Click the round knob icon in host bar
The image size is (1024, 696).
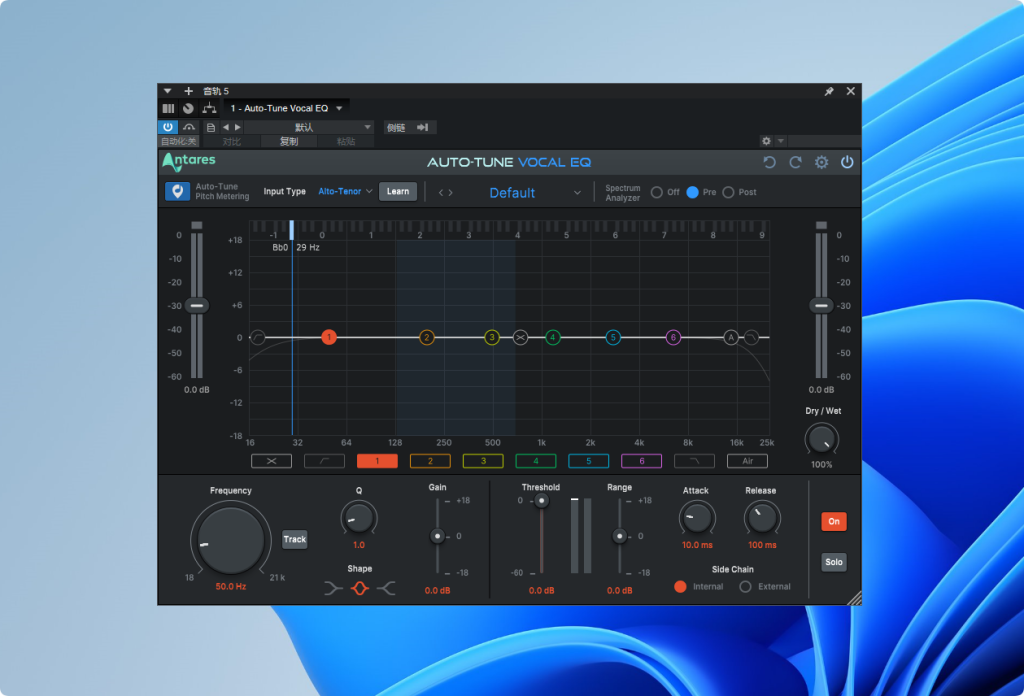(188, 108)
